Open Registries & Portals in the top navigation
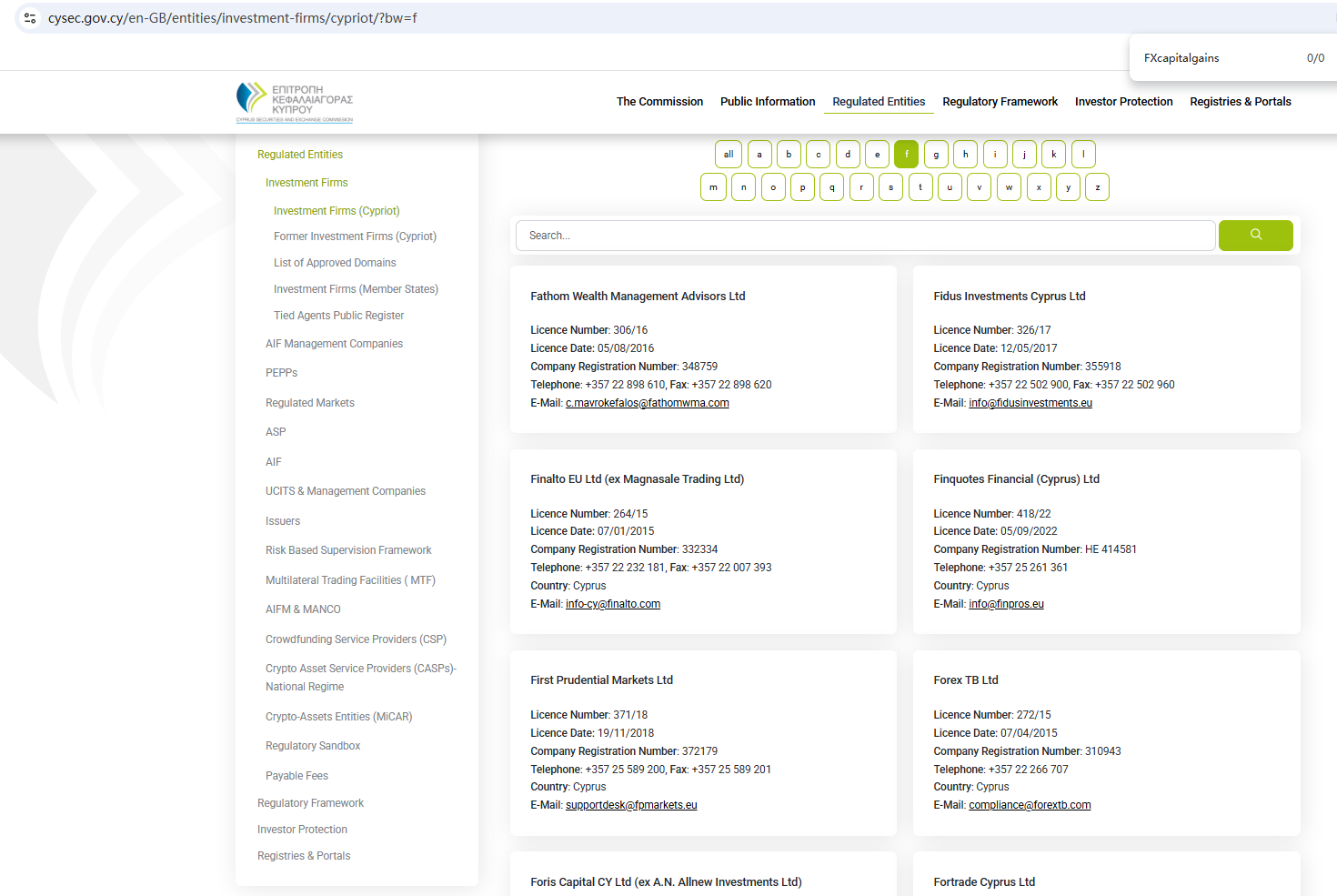 [1240, 102]
